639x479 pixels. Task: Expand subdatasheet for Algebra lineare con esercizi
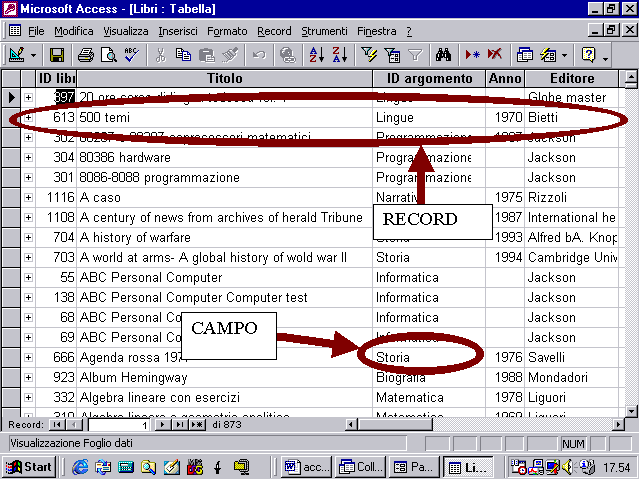coord(28,397)
